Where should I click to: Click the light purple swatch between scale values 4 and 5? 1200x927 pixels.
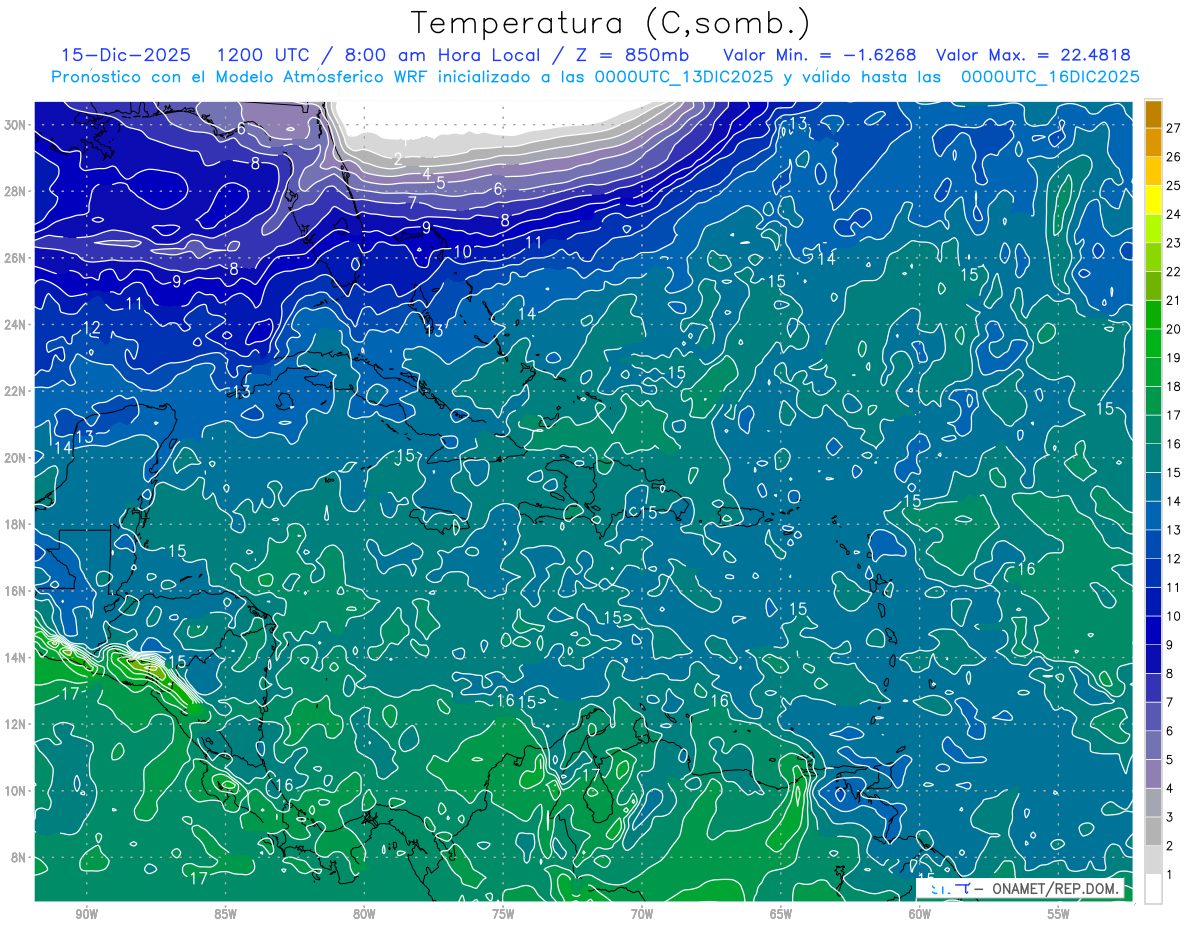point(1153,773)
